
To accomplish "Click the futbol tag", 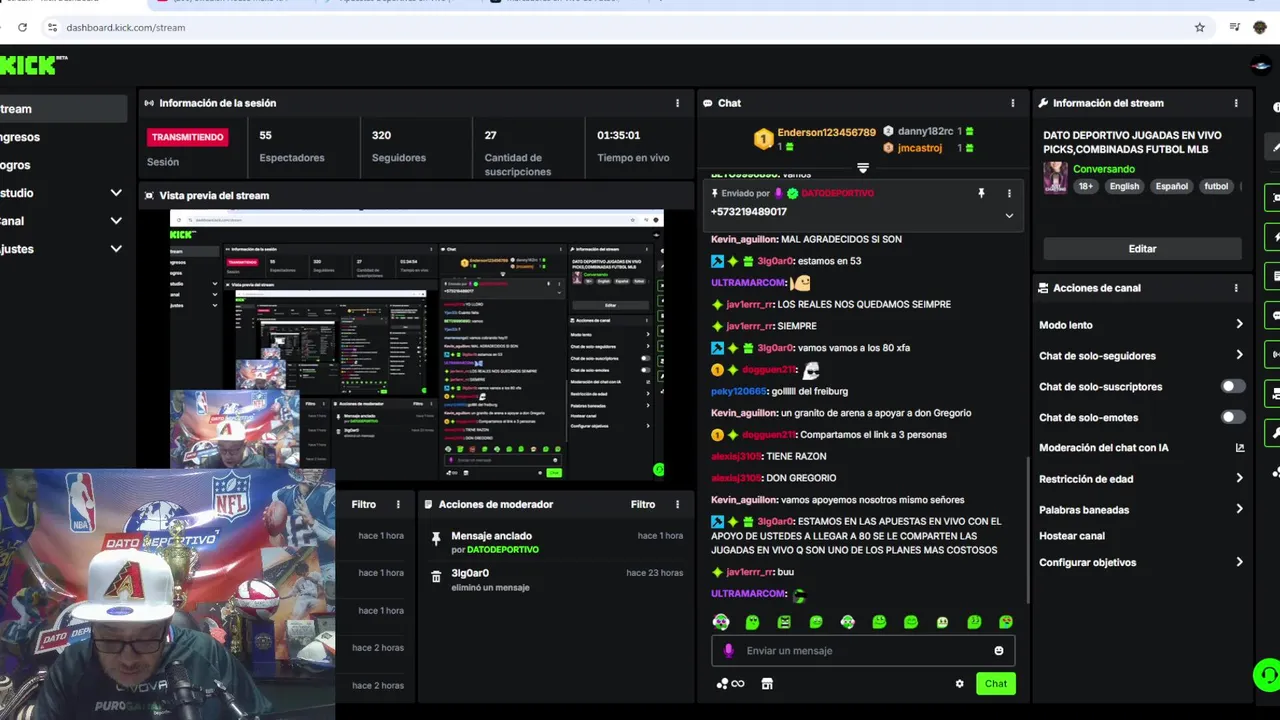I will [1216, 187].
